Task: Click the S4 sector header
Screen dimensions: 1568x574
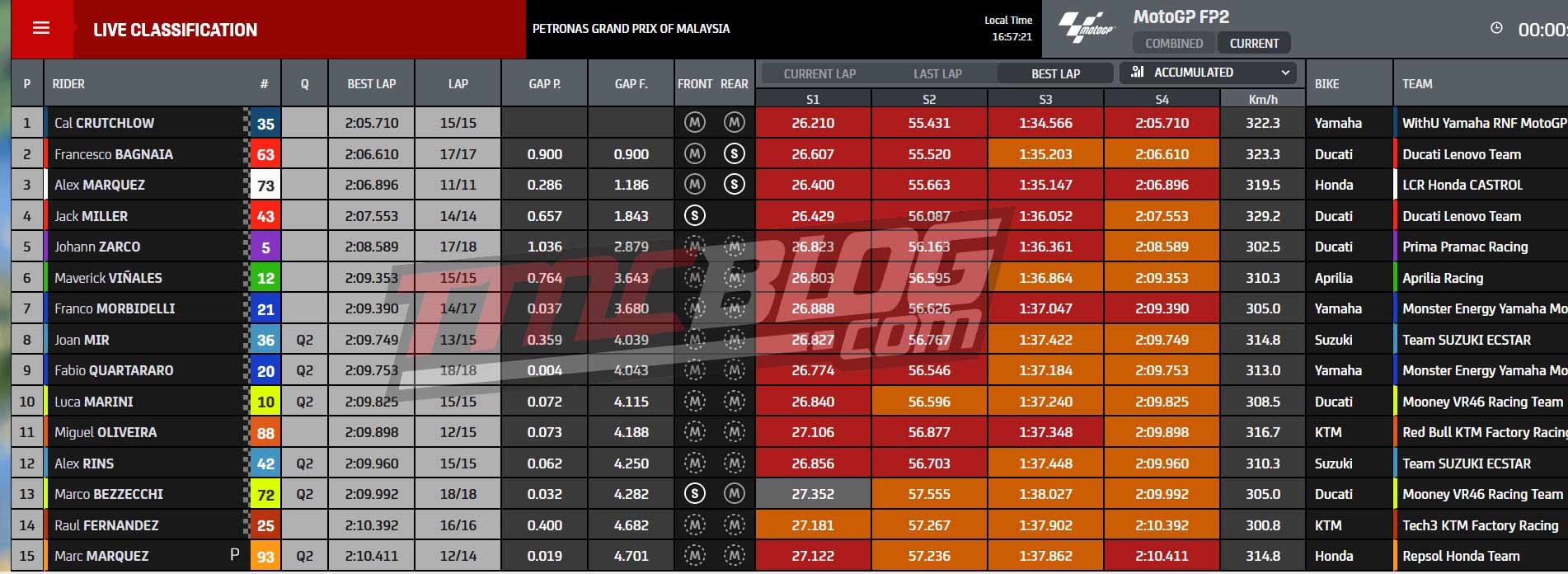Action: pos(1162,99)
